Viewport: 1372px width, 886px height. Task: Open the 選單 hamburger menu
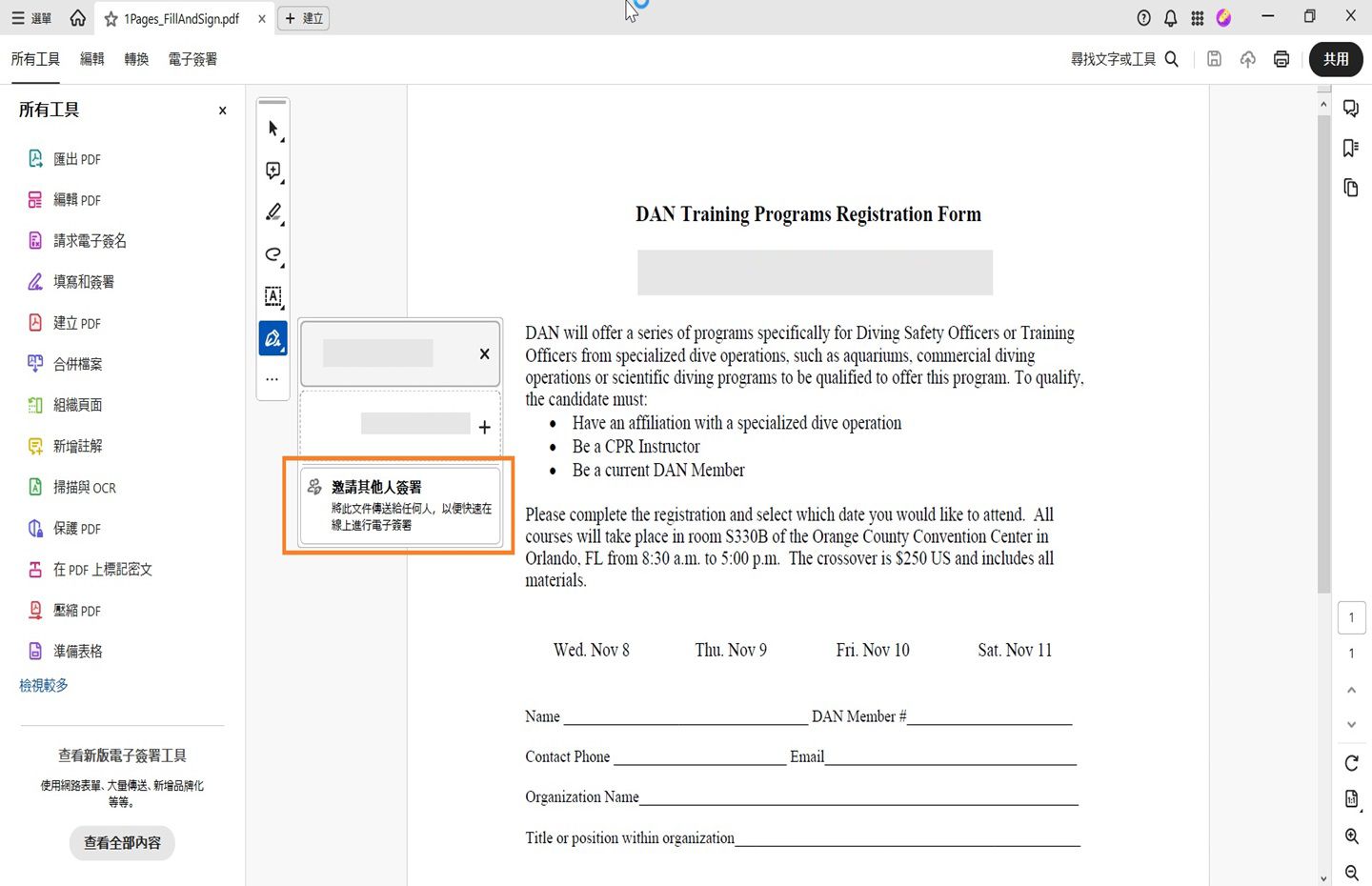(x=31, y=18)
